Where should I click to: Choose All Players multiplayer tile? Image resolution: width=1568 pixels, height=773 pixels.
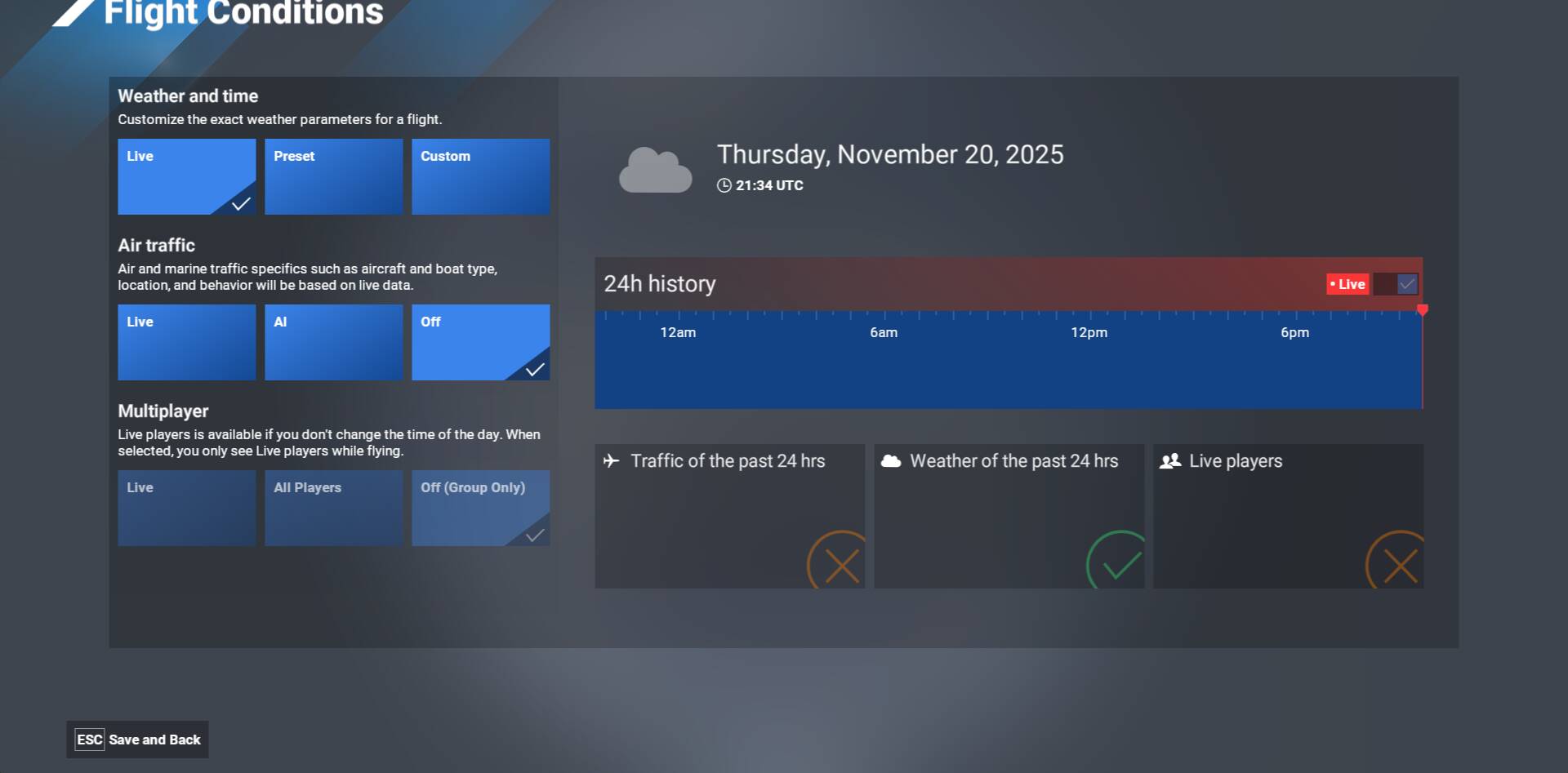tap(333, 508)
